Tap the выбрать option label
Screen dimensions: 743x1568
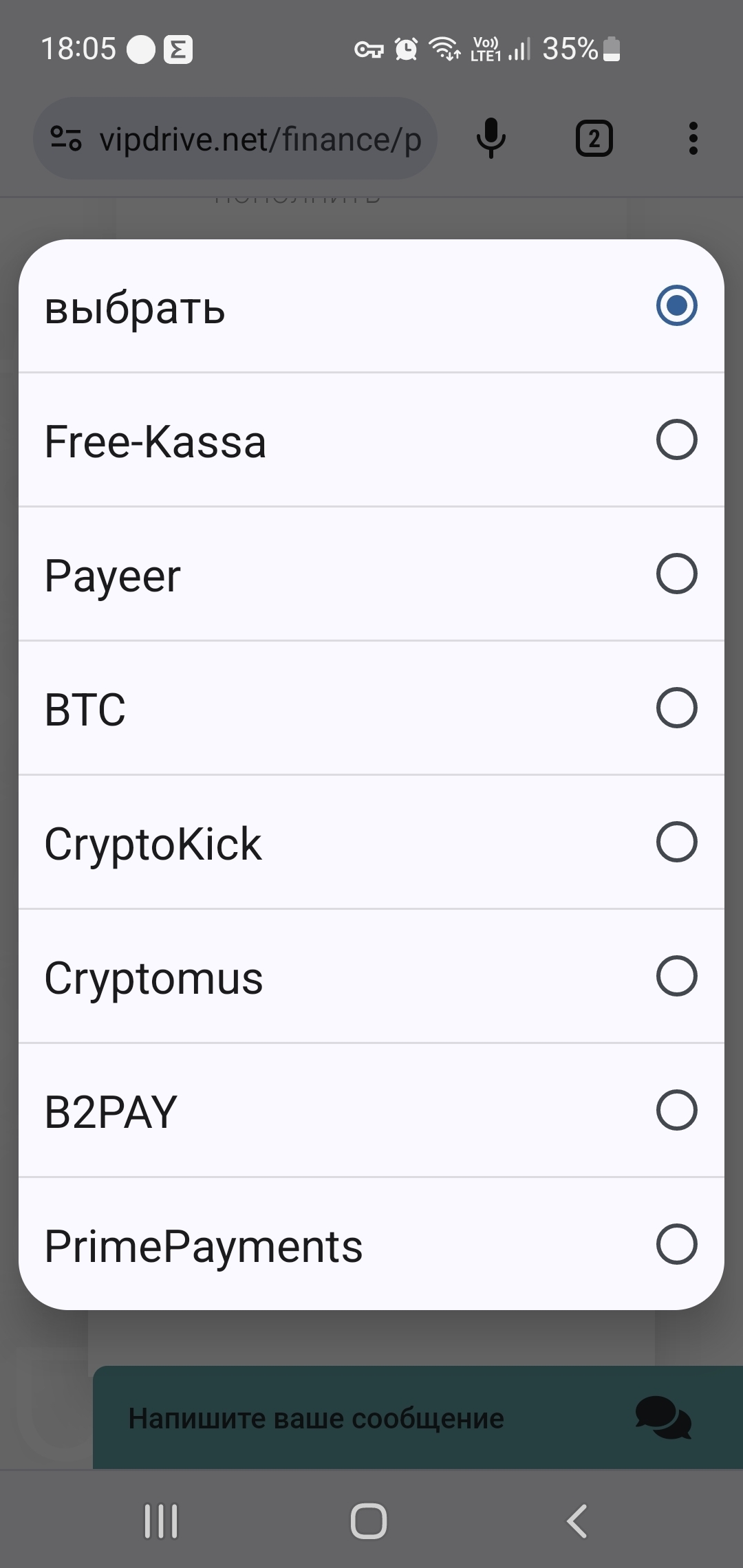(x=135, y=307)
